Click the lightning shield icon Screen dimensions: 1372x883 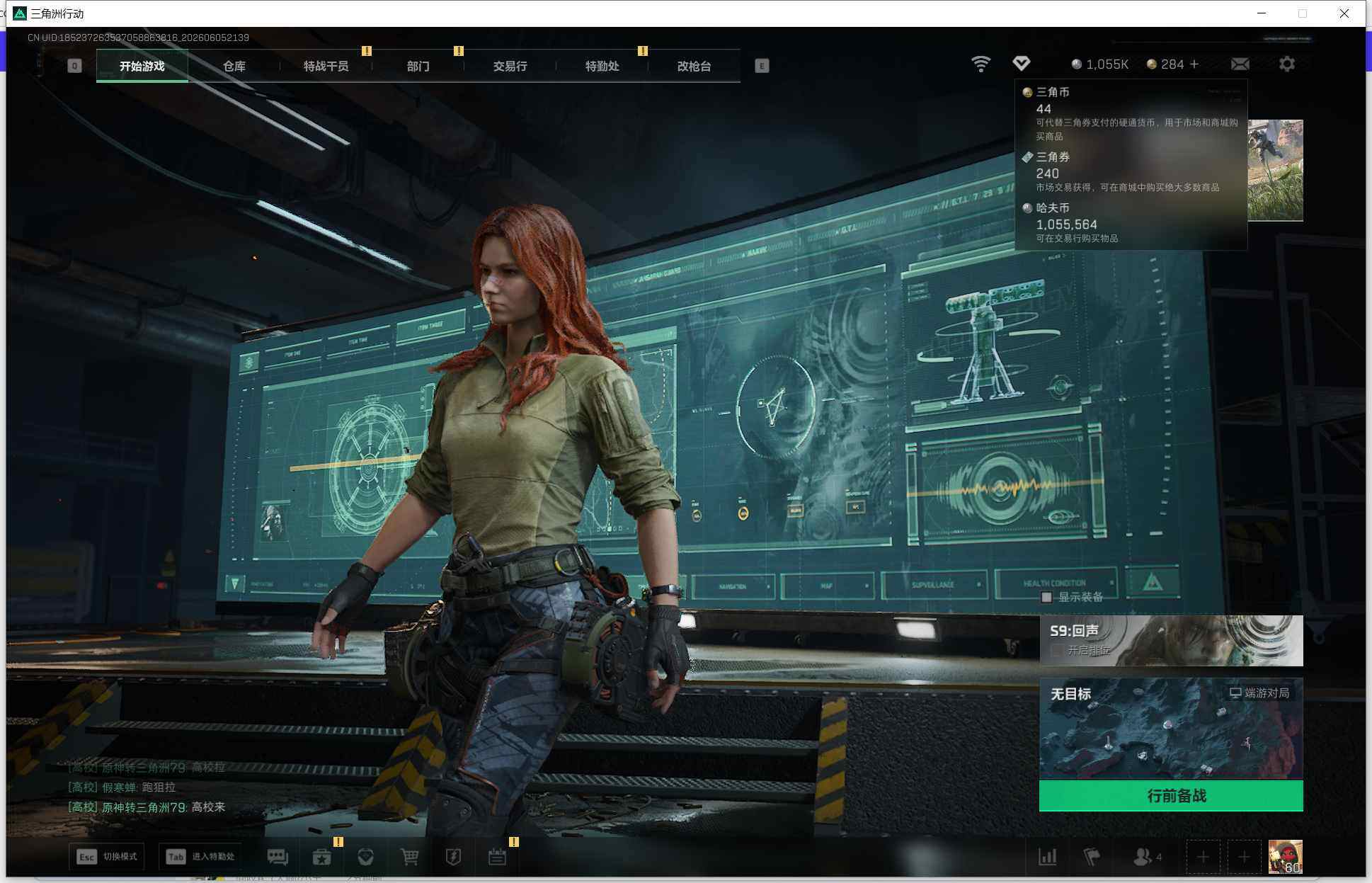click(x=453, y=858)
